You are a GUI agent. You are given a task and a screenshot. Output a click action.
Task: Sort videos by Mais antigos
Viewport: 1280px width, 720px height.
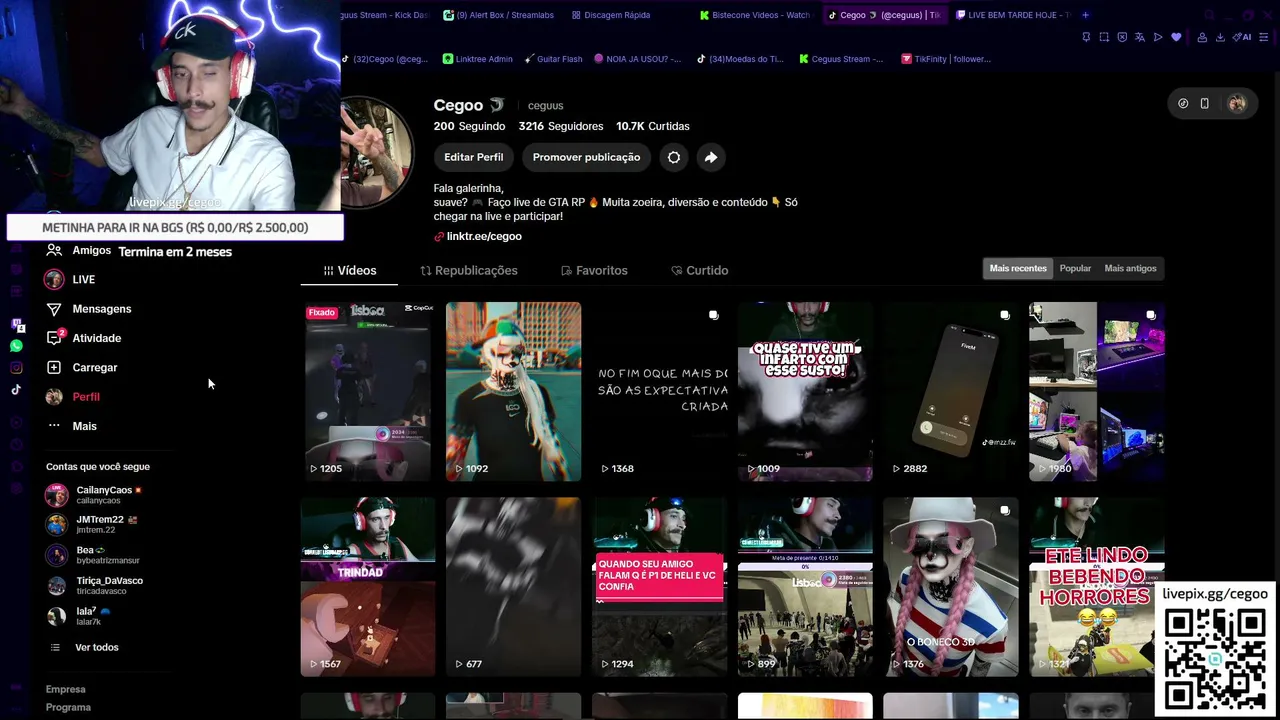click(1130, 268)
